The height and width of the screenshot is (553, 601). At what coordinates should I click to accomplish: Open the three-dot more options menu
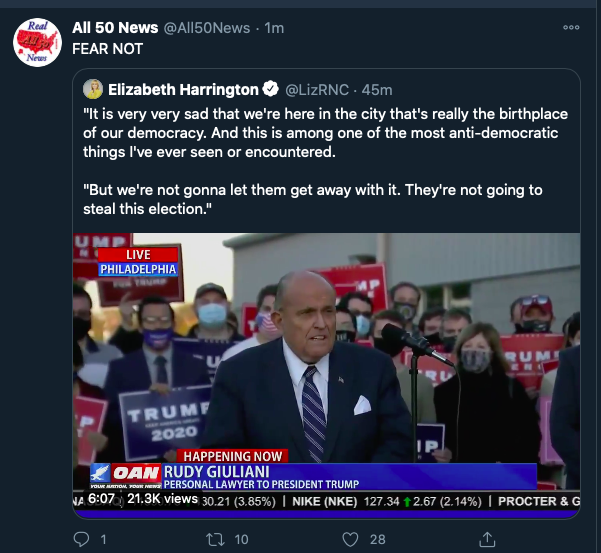(571, 27)
